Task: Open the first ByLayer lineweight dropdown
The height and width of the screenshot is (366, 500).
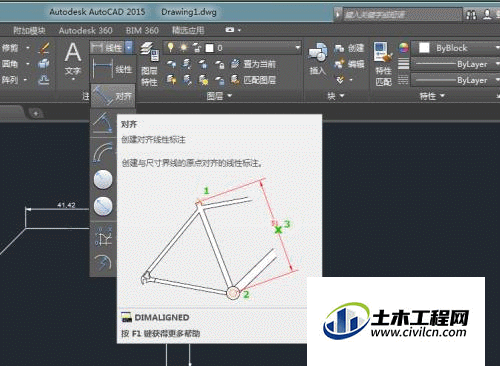Action: pyautogui.click(x=455, y=64)
